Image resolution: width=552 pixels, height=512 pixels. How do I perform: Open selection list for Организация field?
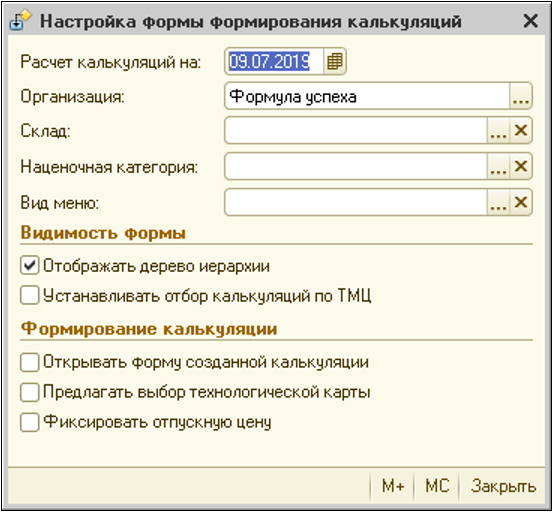pos(521,96)
